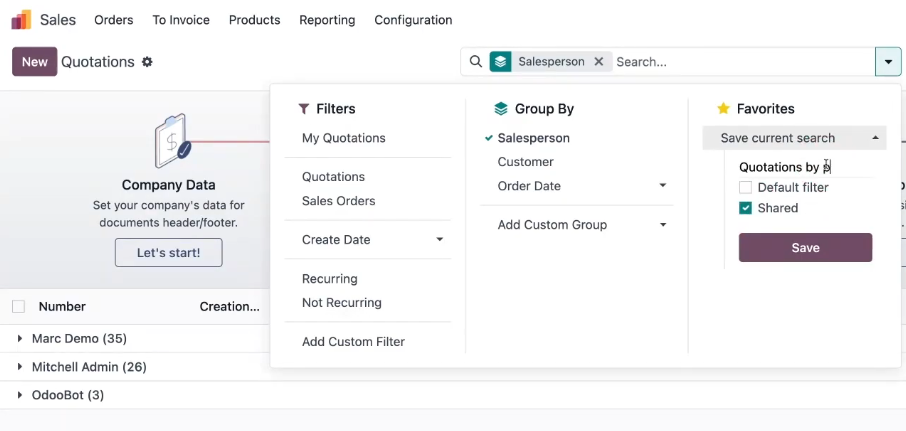Remove the Salesperson facet with its X
This screenshot has height=431, width=906.
(599, 61)
